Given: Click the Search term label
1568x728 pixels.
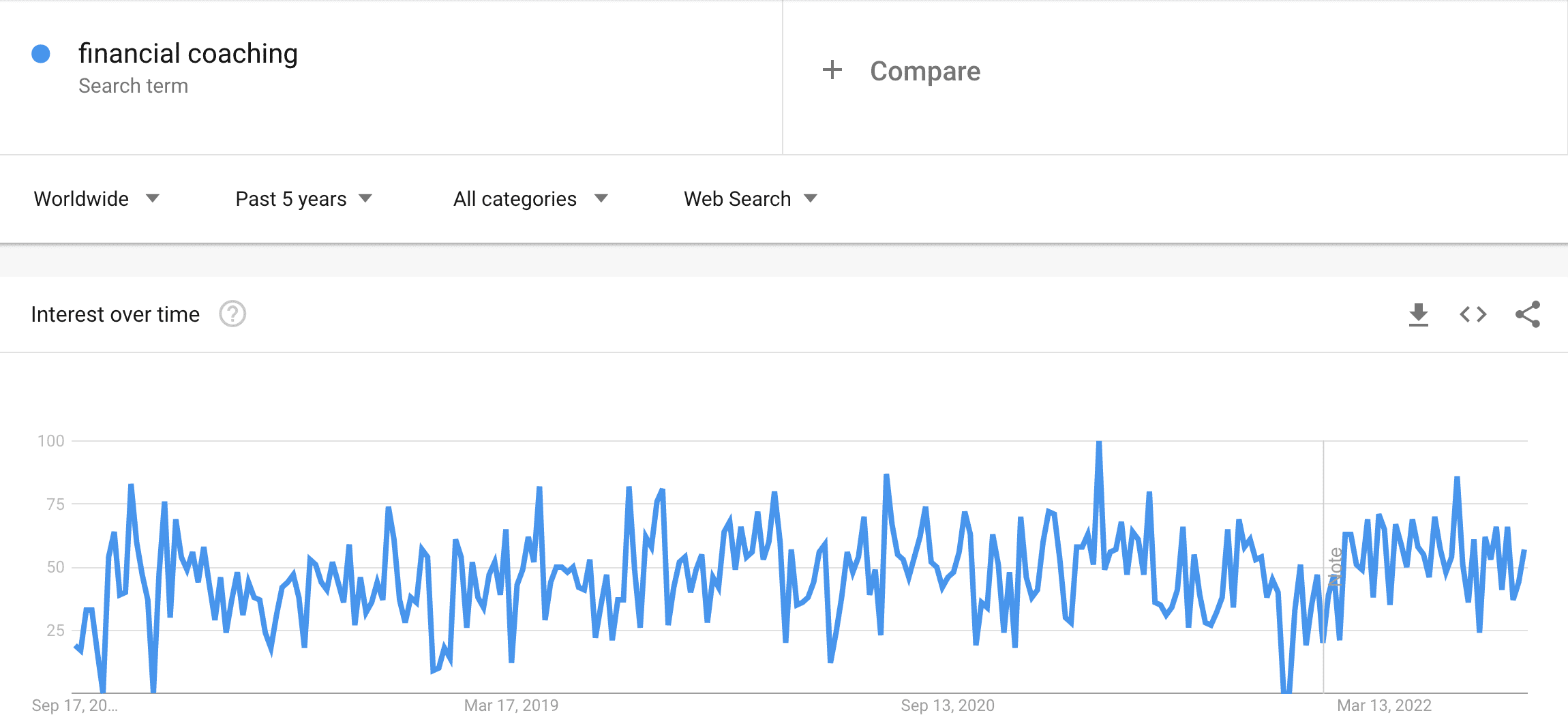Looking at the screenshot, I should coord(134,85).
